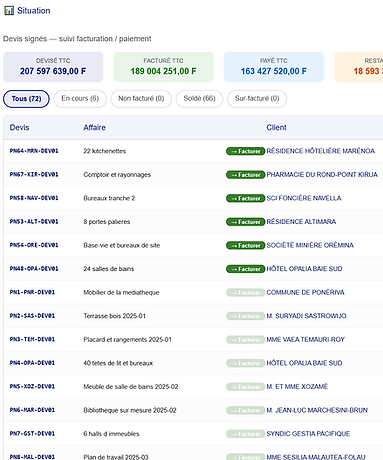
Task: Filter by Non facturé (0)
Action: click(x=141, y=99)
